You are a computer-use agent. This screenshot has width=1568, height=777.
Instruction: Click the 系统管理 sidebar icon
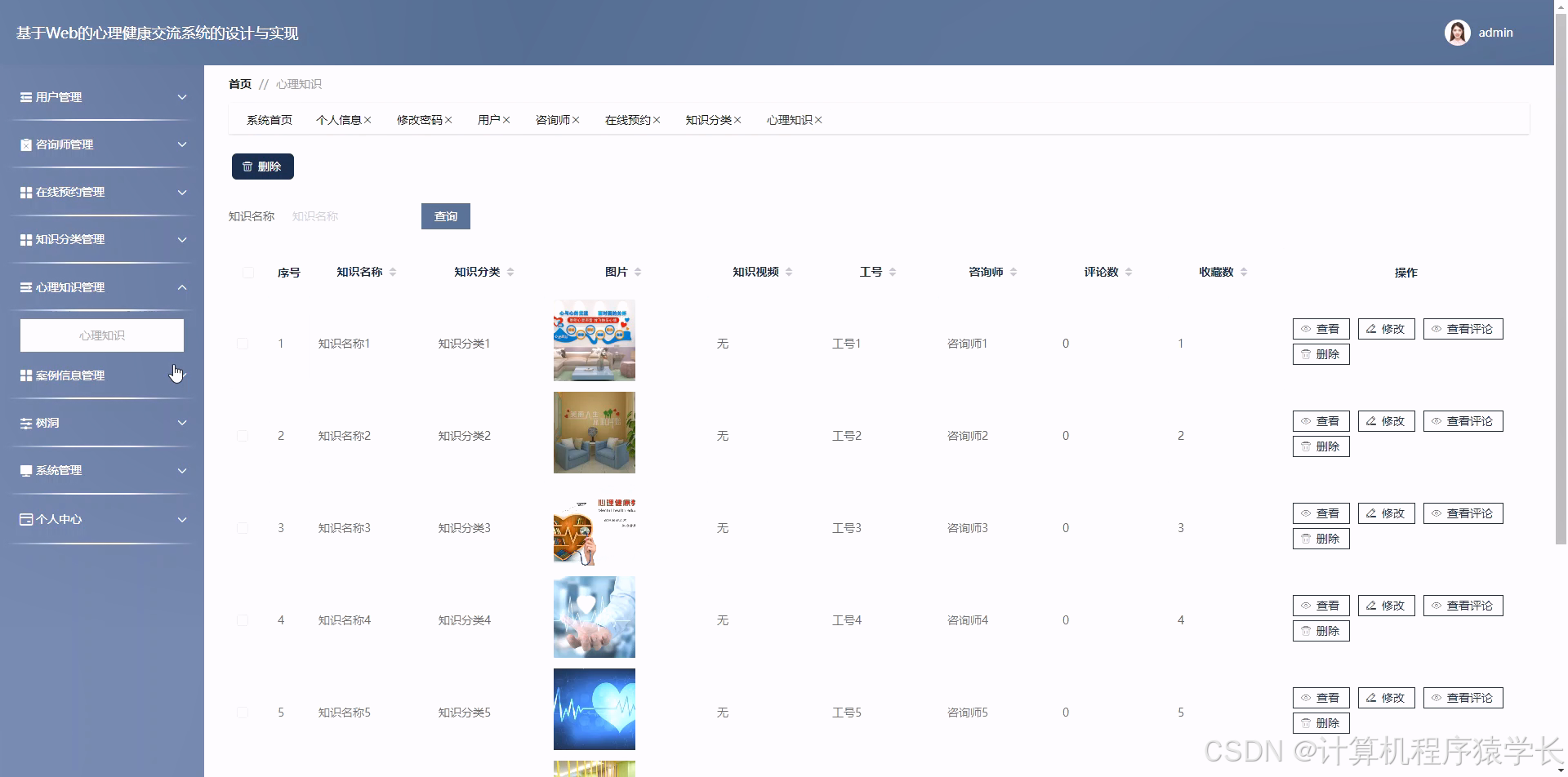click(24, 470)
